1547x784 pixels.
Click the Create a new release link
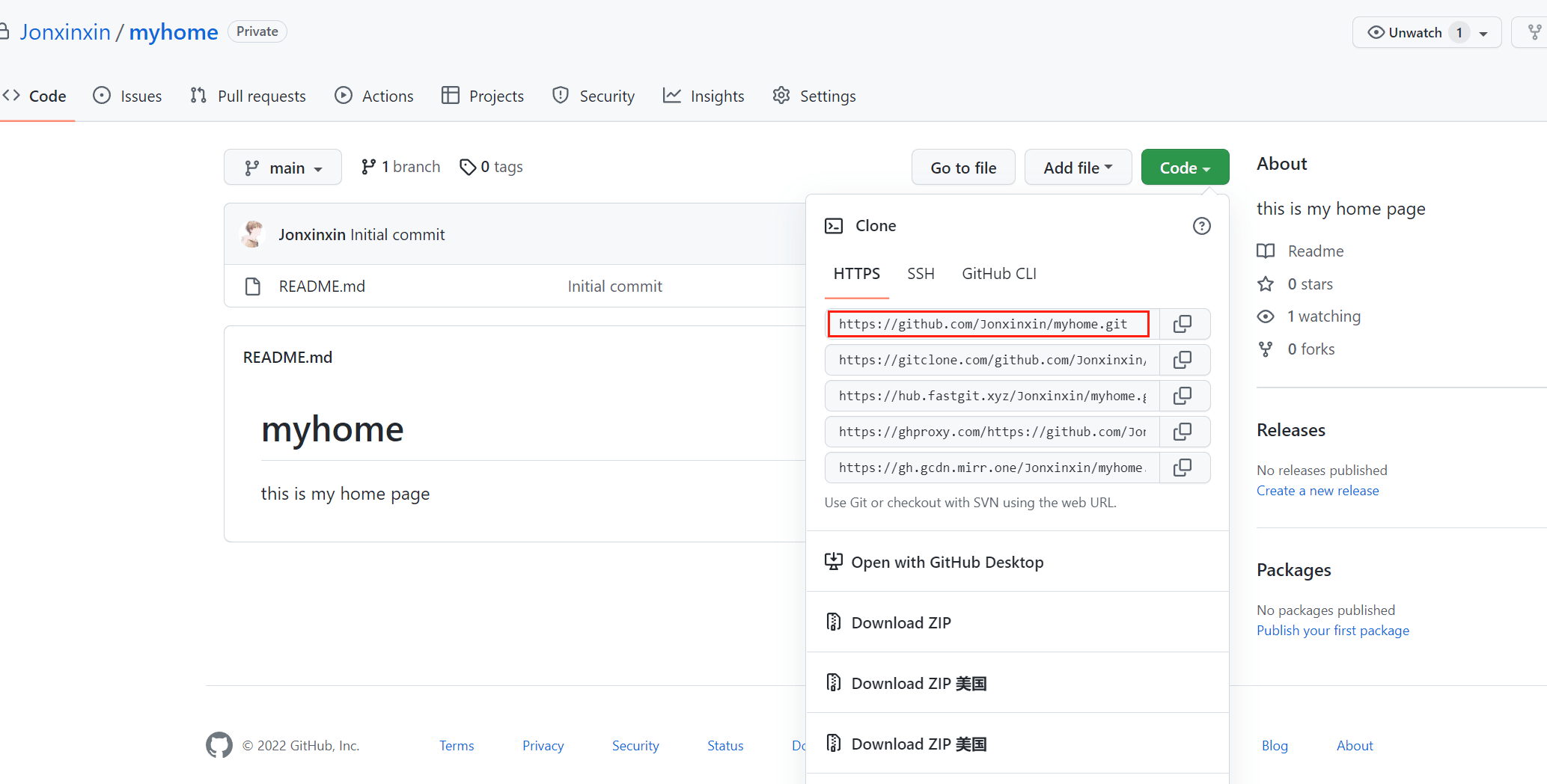(1317, 491)
